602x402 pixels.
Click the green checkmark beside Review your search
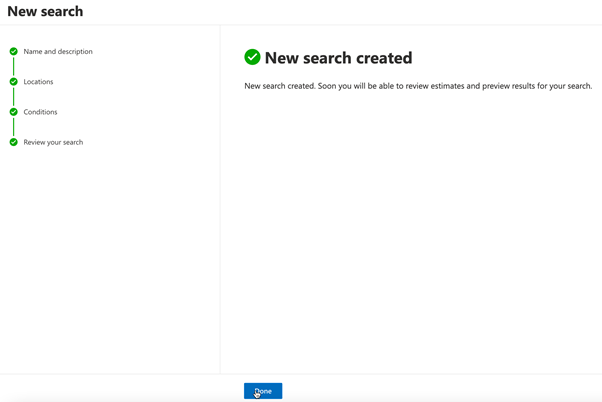(x=14, y=142)
